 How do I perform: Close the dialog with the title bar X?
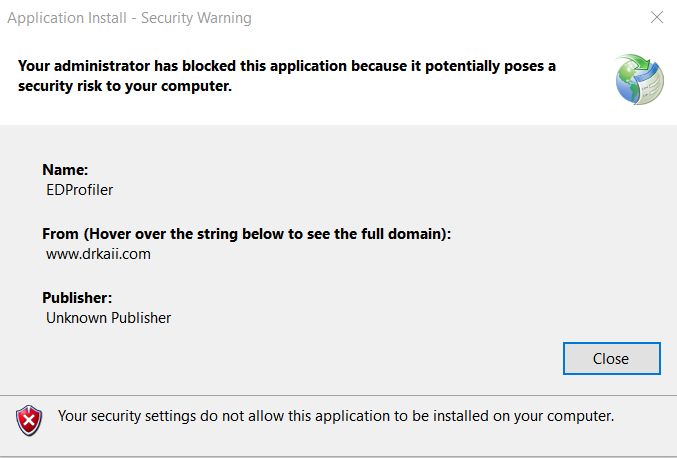coord(657,17)
